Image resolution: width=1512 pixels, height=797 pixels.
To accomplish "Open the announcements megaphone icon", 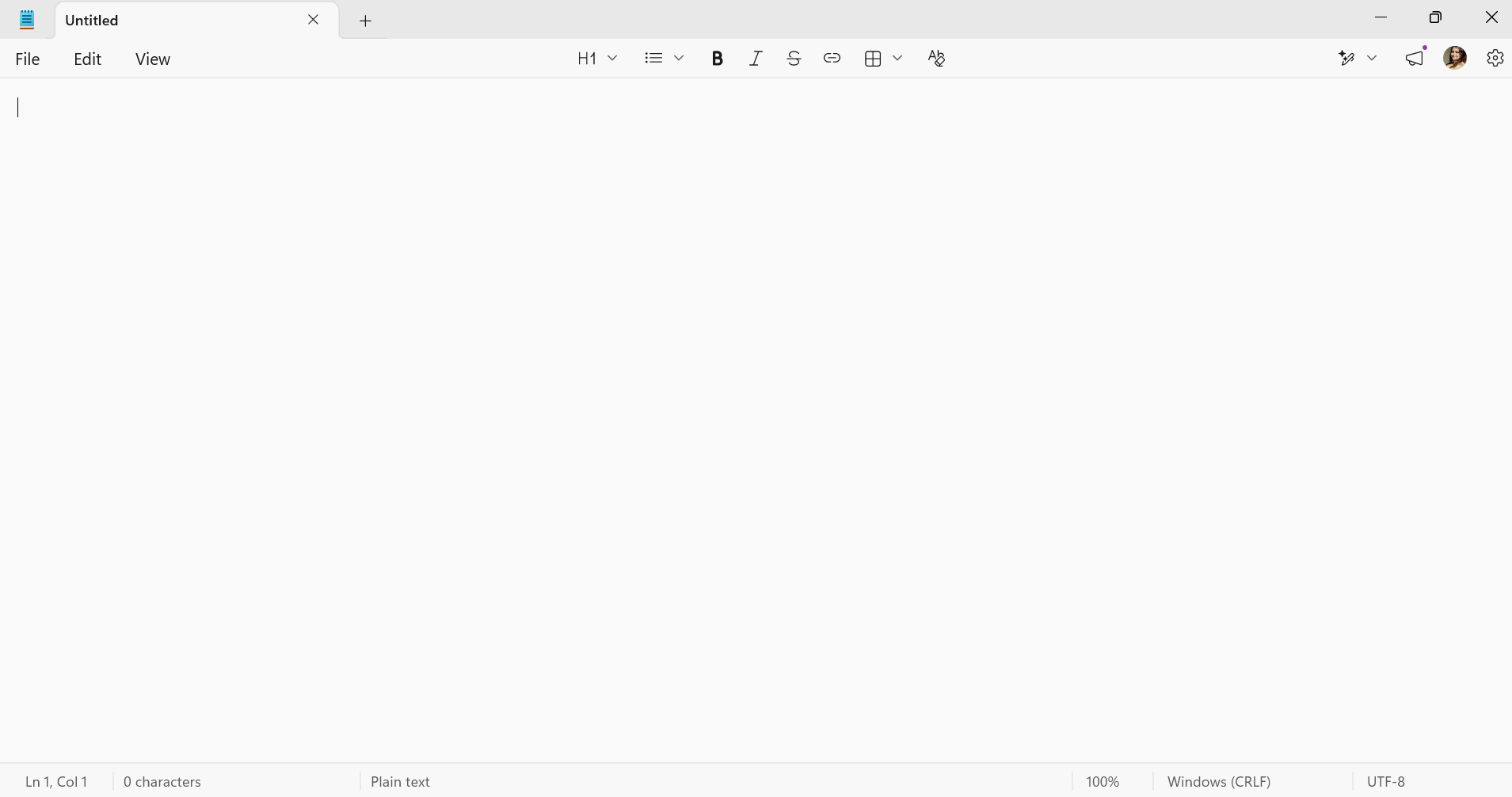I will (1415, 58).
